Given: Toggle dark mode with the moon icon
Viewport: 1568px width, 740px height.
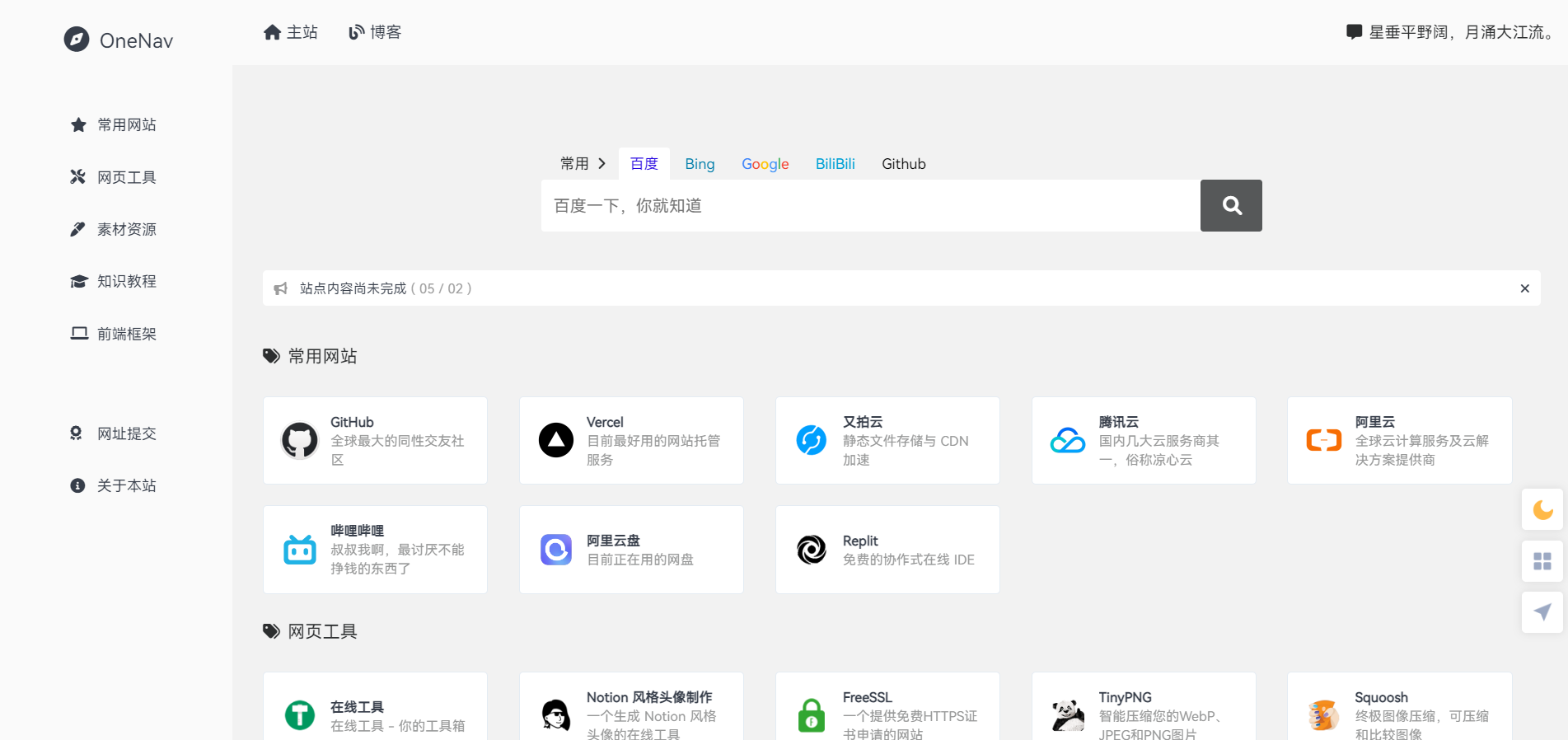Looking at the screenshot, I should (x=1542, y=510).
